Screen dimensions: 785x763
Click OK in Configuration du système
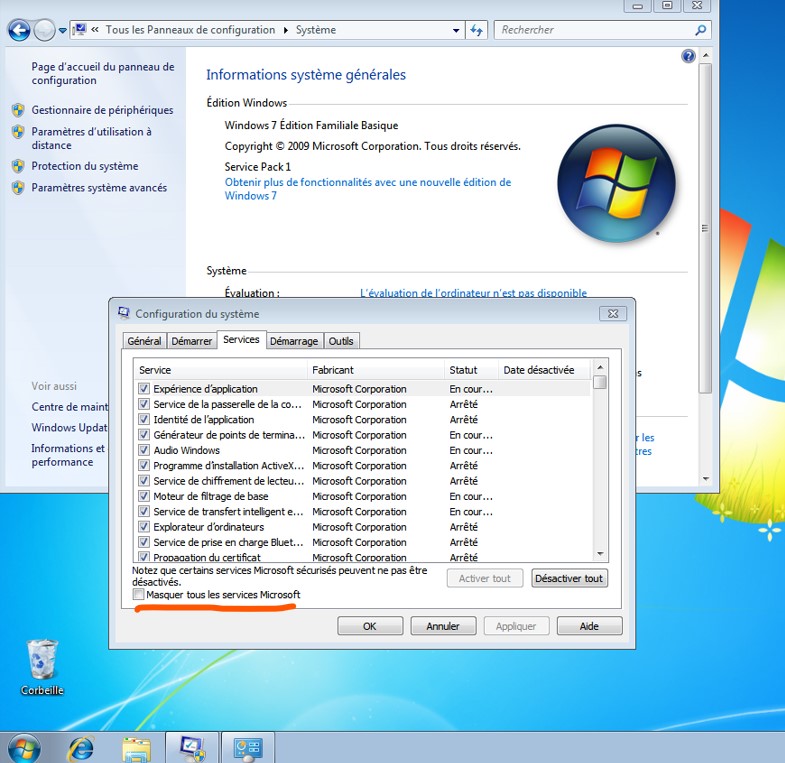(370, 626)
